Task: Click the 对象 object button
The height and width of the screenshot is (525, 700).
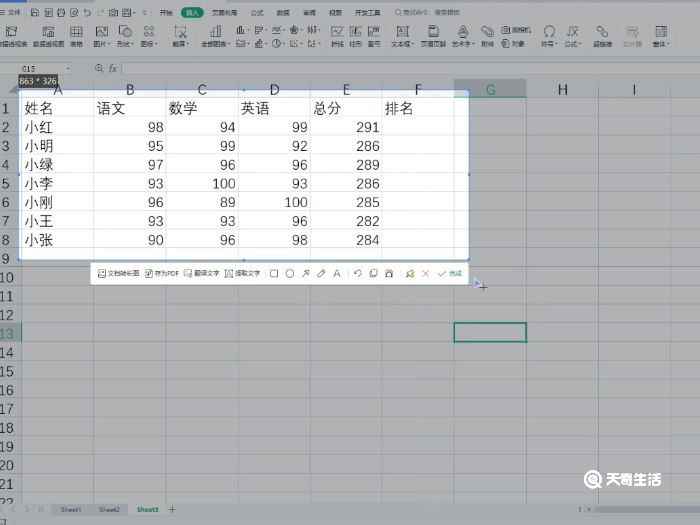Action: [512, 43]
